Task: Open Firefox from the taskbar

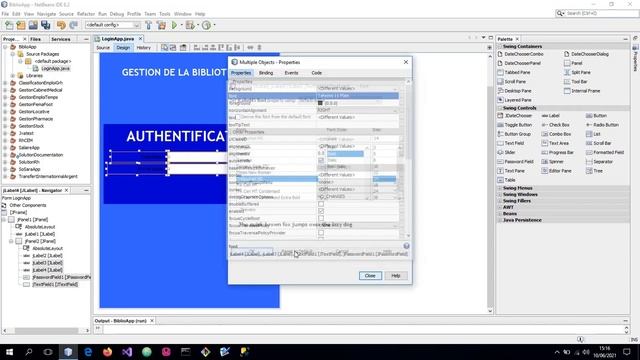Action: click(x=107, y=352)
